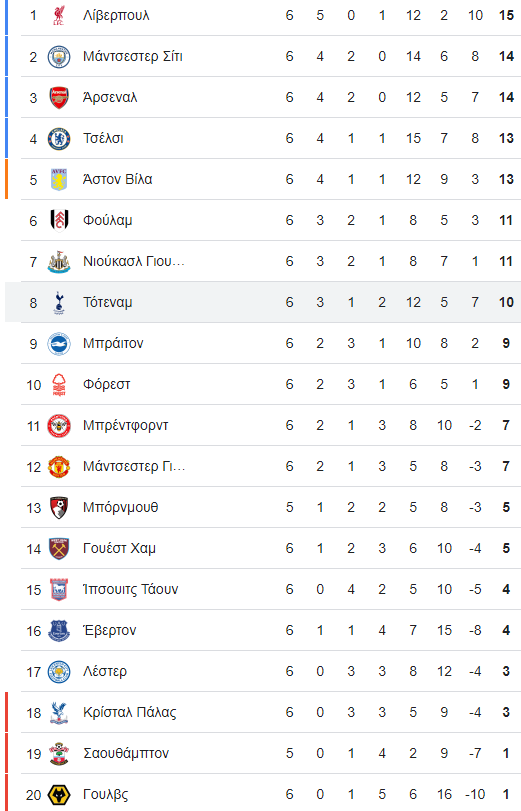
Task: Click the Crystal Palace eagle crest
Action: coord(59,713)
